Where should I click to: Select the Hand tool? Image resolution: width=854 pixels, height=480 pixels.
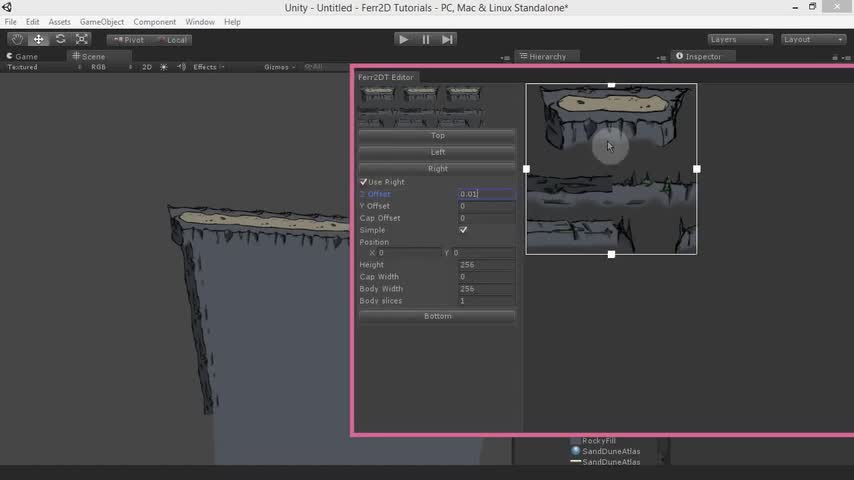[x=17, y=39]
